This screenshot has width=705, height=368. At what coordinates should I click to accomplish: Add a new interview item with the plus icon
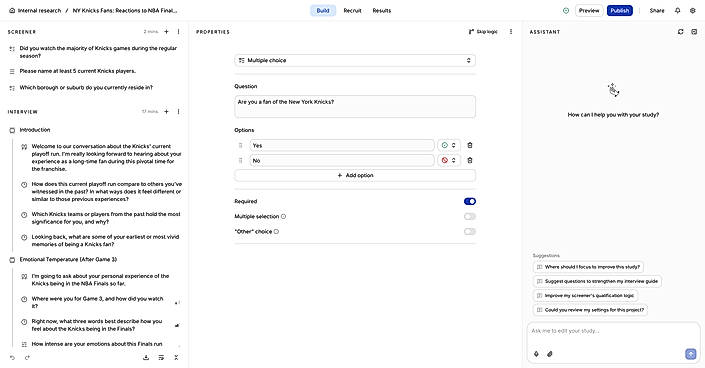[x=166, y=112]
